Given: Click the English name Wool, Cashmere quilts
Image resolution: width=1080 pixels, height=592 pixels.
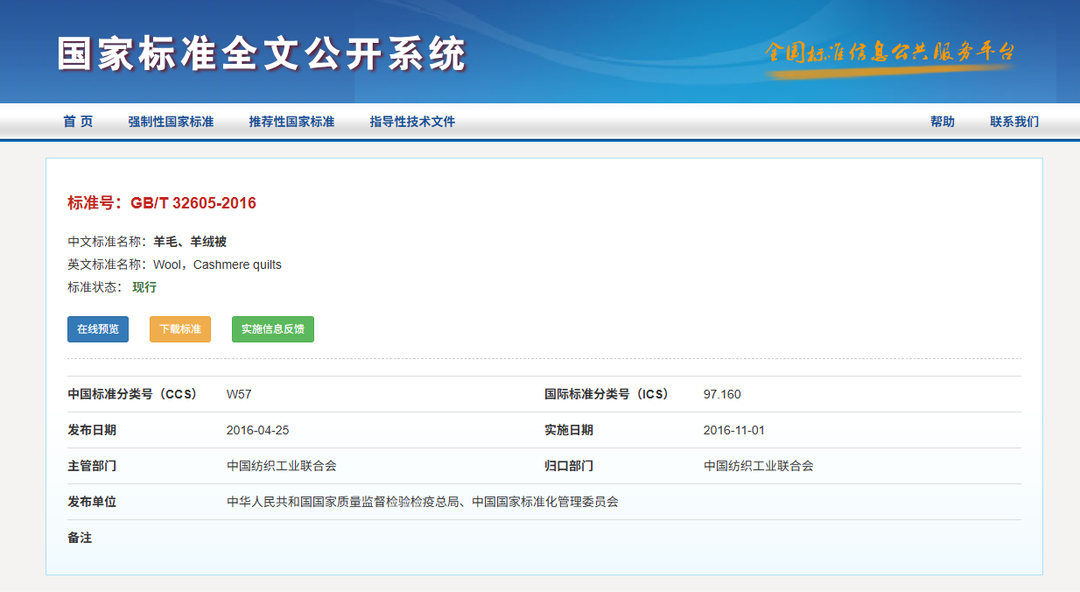Looking at the screenshot, I should [x=217, y=265].
